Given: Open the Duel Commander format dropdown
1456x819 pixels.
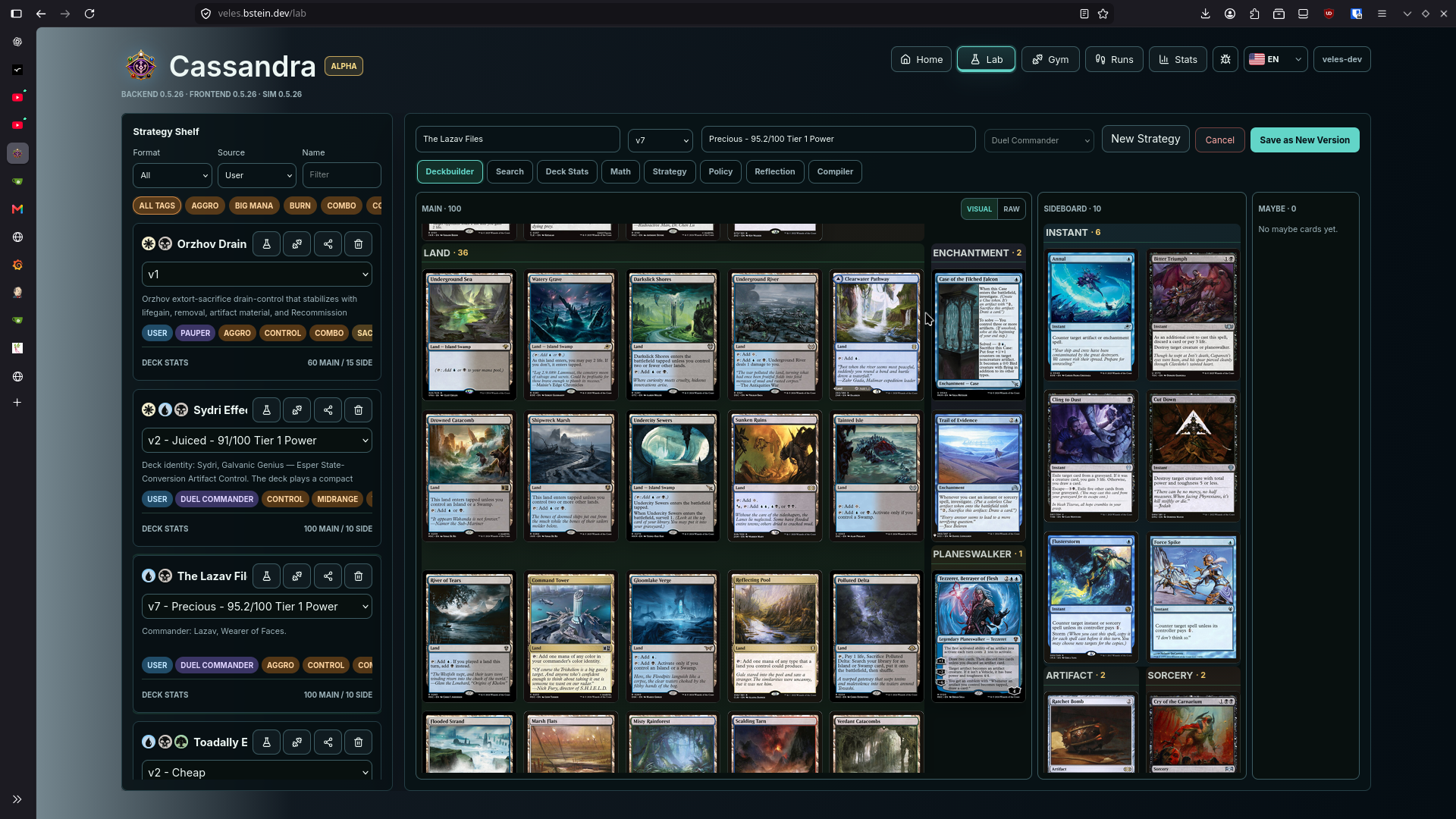Looking at the screenshot, I should 1039,140.
